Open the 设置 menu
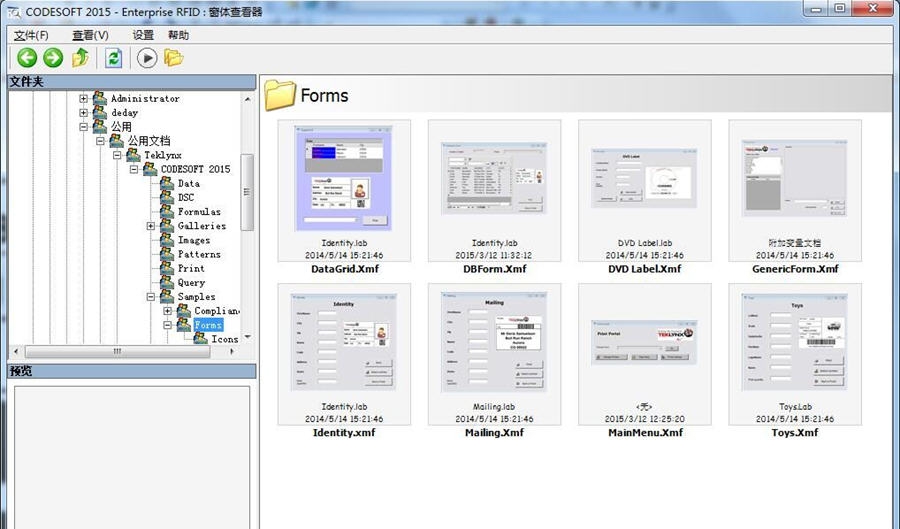 point(143,35)
